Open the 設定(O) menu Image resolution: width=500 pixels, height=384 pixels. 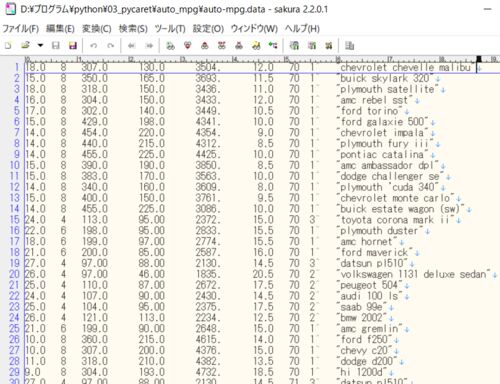[x=208, y=29]
